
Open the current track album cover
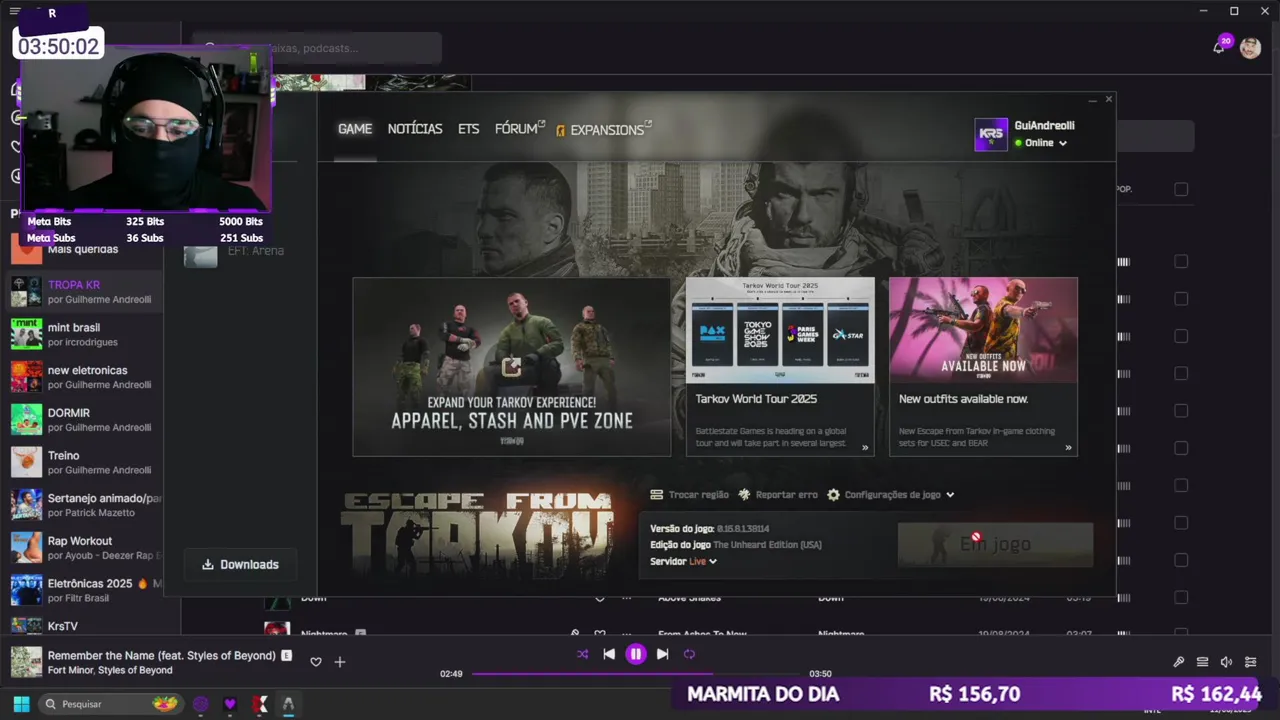[26, 662]
